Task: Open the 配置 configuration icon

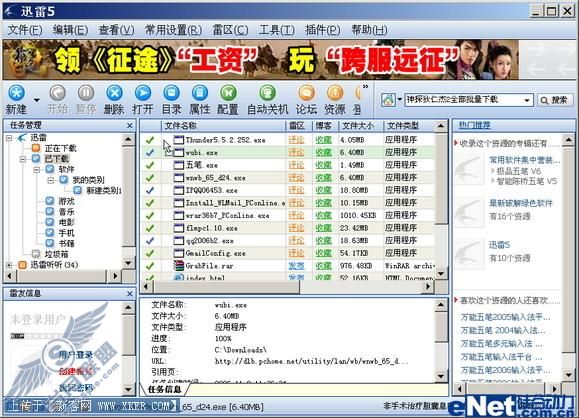Action: pyautogui.click(x=228, y=93)
